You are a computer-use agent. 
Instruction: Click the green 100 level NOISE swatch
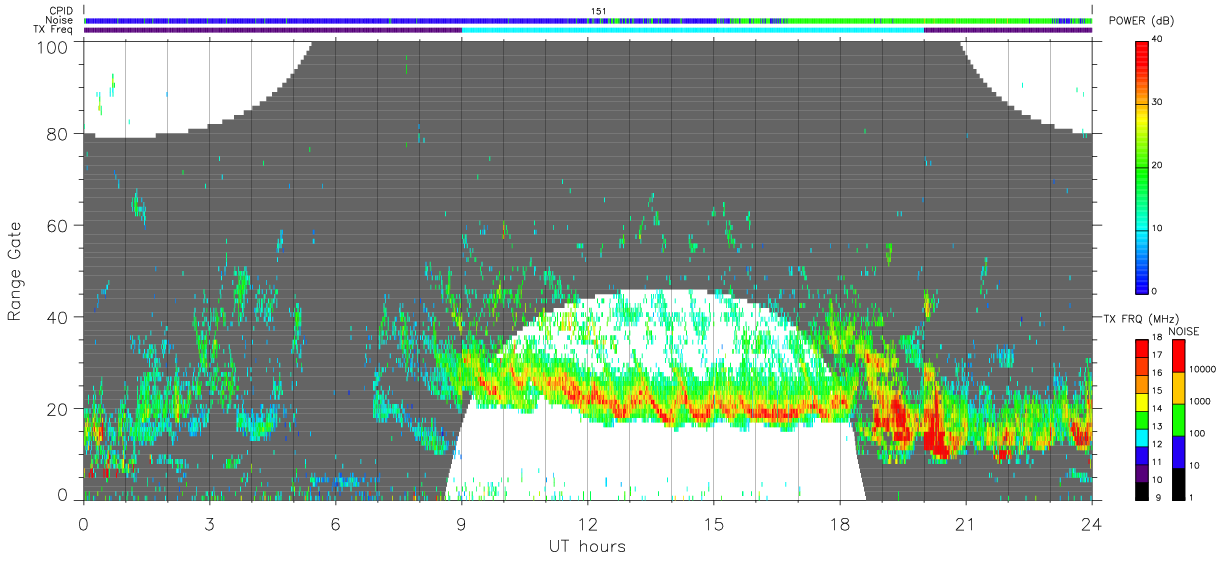pos(1178,420)
